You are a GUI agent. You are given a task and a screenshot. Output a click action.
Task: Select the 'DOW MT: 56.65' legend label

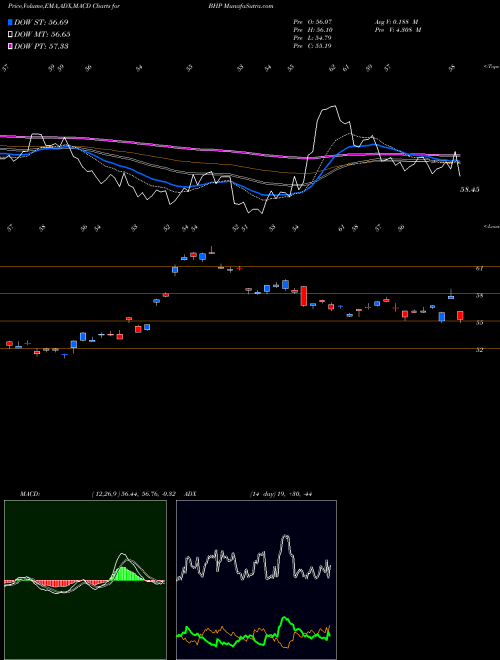[42, 35]
